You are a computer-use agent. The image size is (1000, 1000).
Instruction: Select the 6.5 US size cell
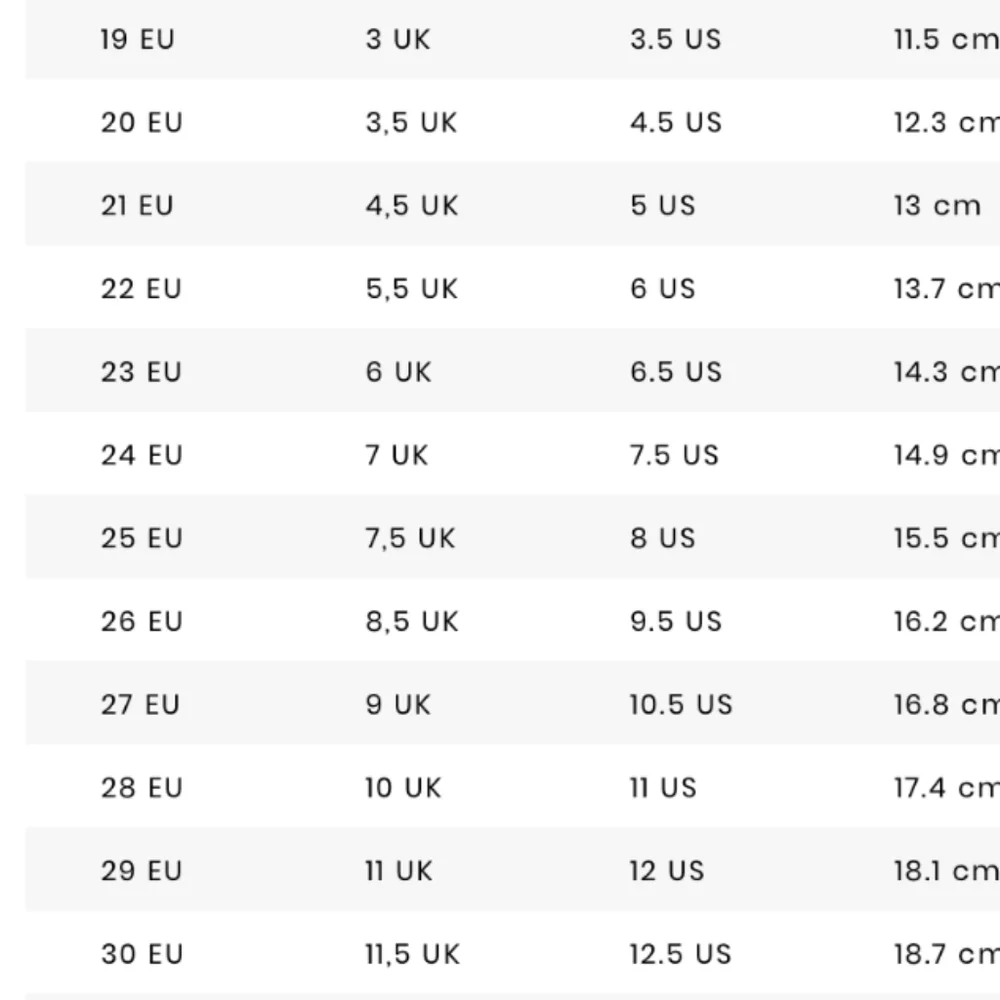pyautogui.click(x=676, y=372)
